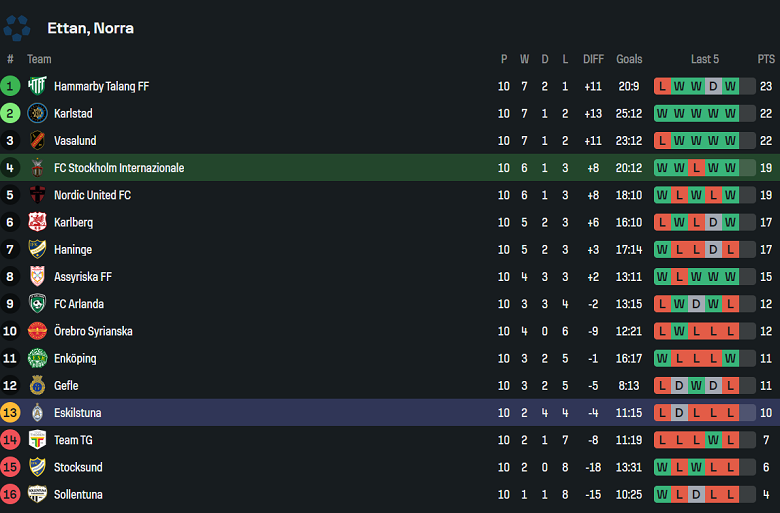Click the Last 5 column header
Screen dimensions: 780x513
[x=704, y=59]
